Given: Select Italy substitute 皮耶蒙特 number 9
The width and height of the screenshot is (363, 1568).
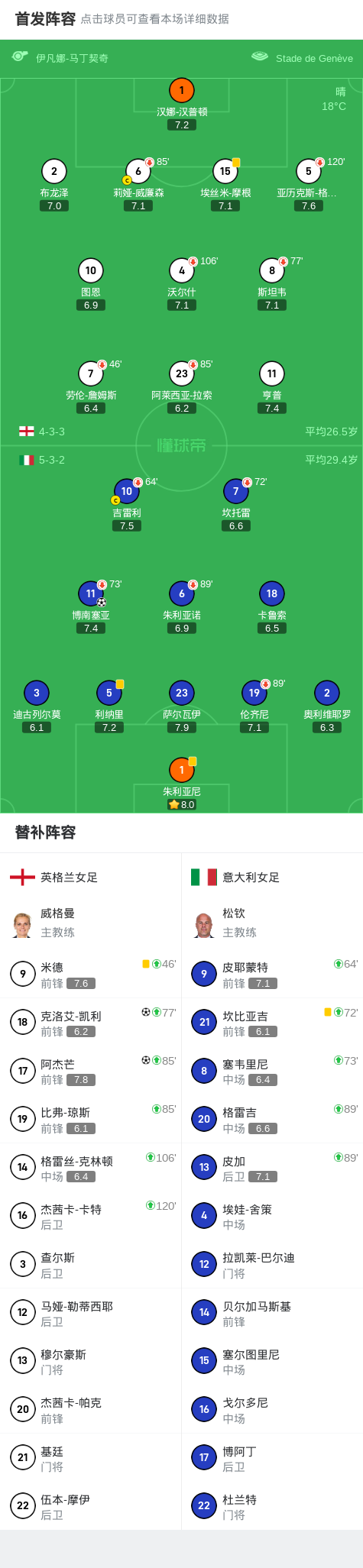Looking at the screenshot, I should coord(204,974).
